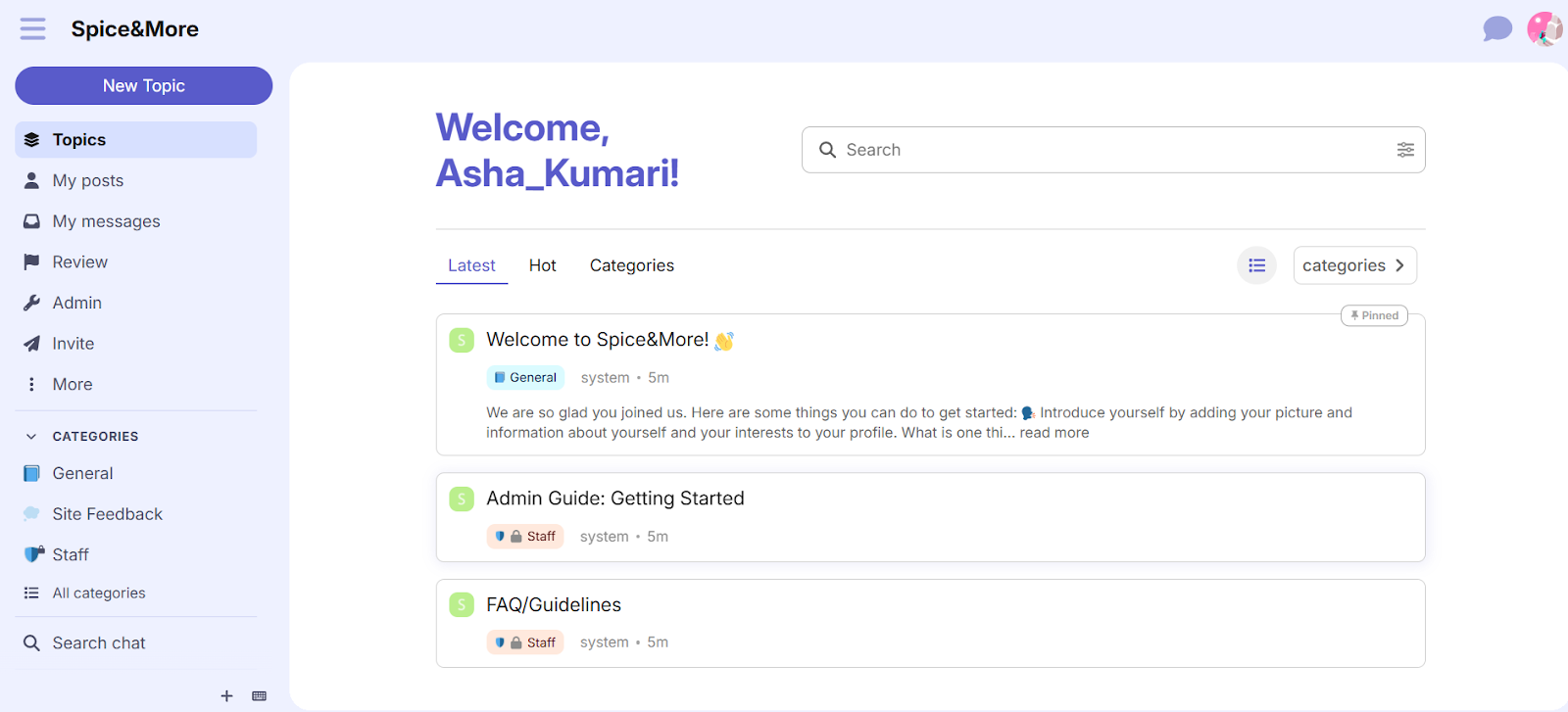Viewport: 1568px width, 712px height.
Task: Click the wrench icon beside Admin
Action: (x=32, y=303)
